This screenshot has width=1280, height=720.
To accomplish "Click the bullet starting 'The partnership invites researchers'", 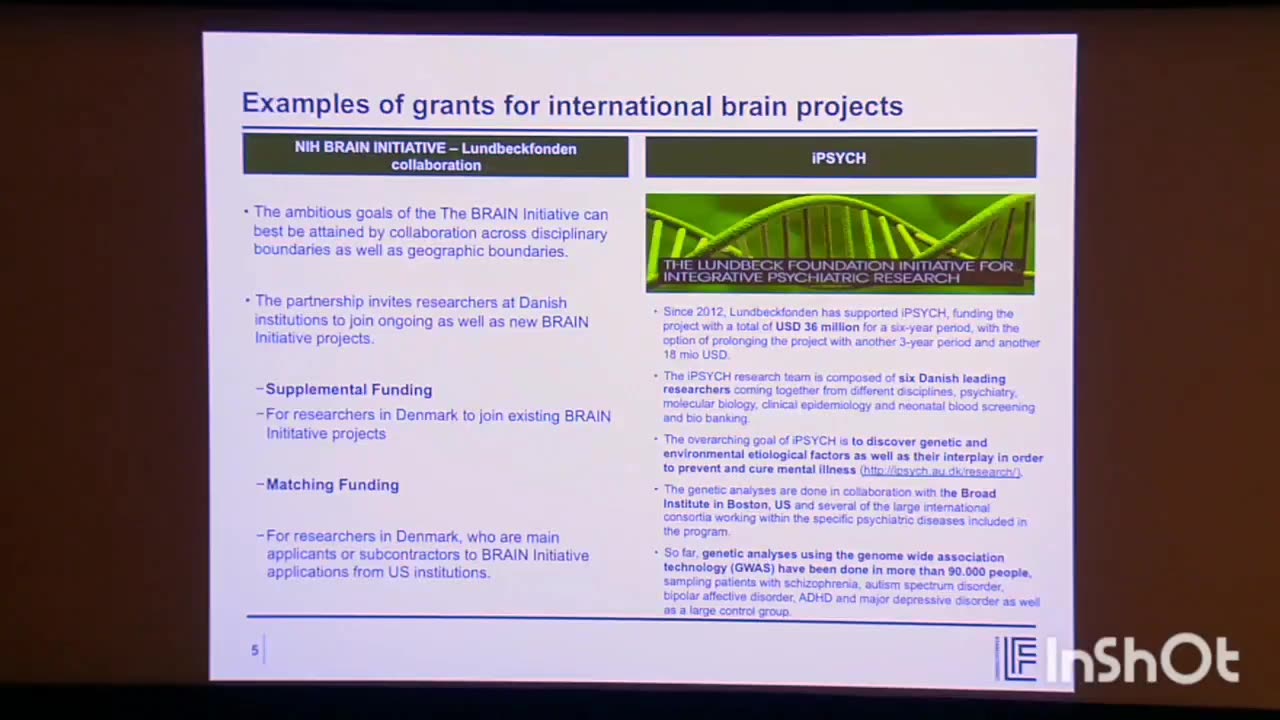I will click(420, 320).
